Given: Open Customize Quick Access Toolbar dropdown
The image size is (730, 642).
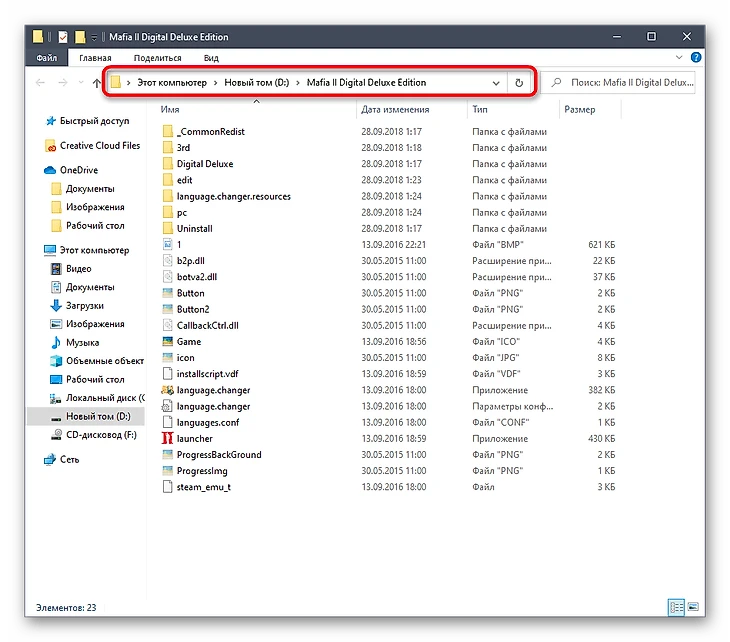Looking at the screenshot, I should point(94,38).
